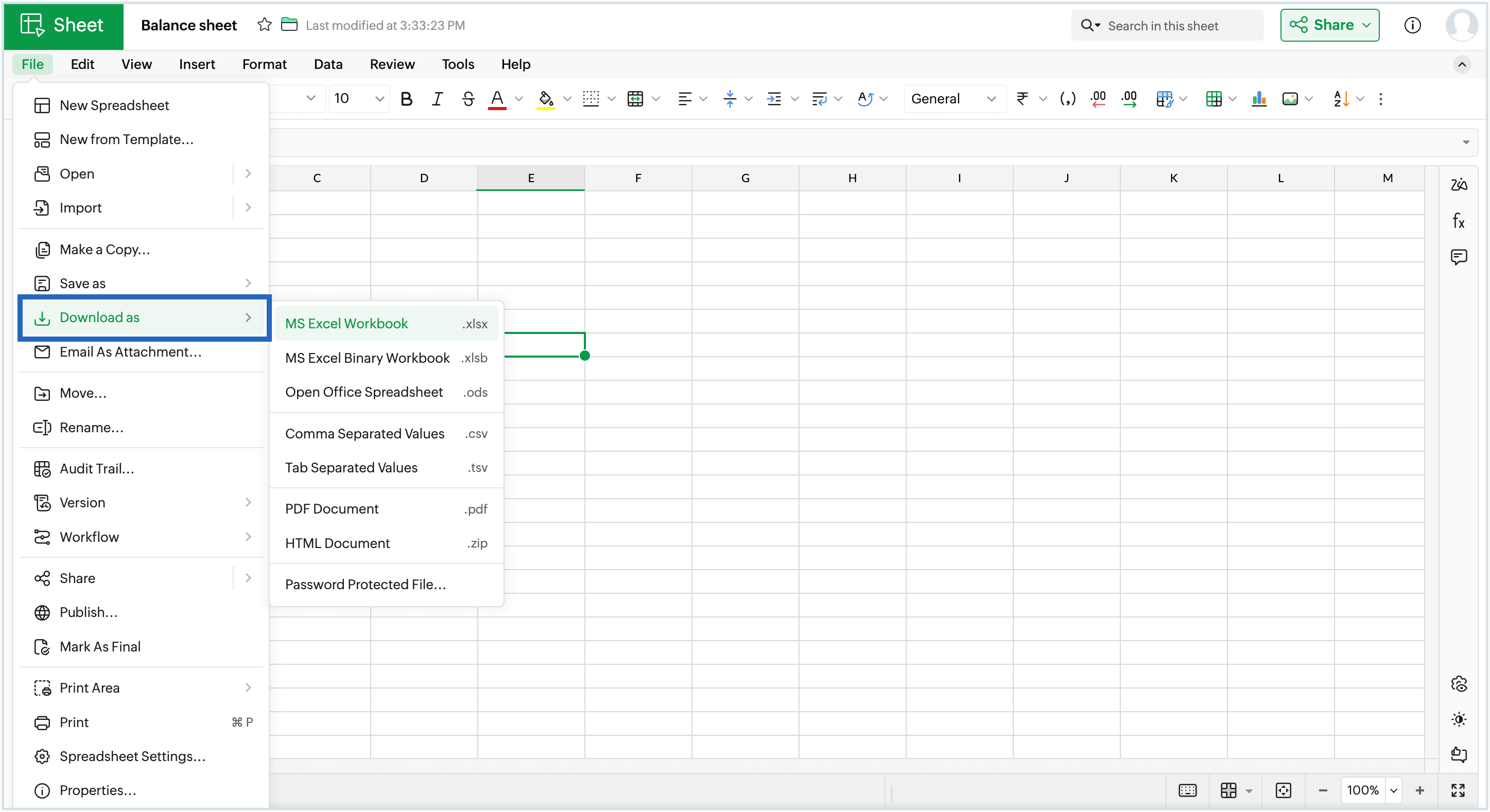Open the font size dropdown
The width and height of the screenshot is (1490, 812).
(x=379, y=99)
